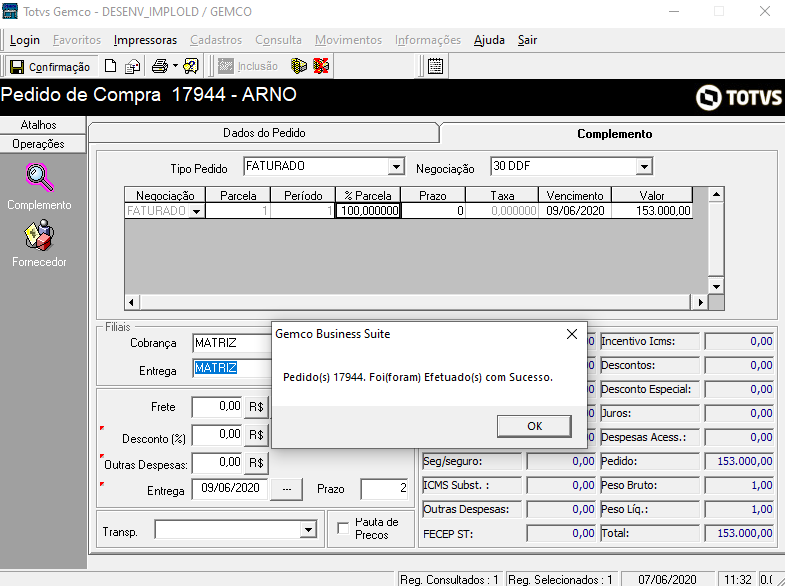Click the Prazo input field
The image size is (785, 586).
click(x=384, y=489)
